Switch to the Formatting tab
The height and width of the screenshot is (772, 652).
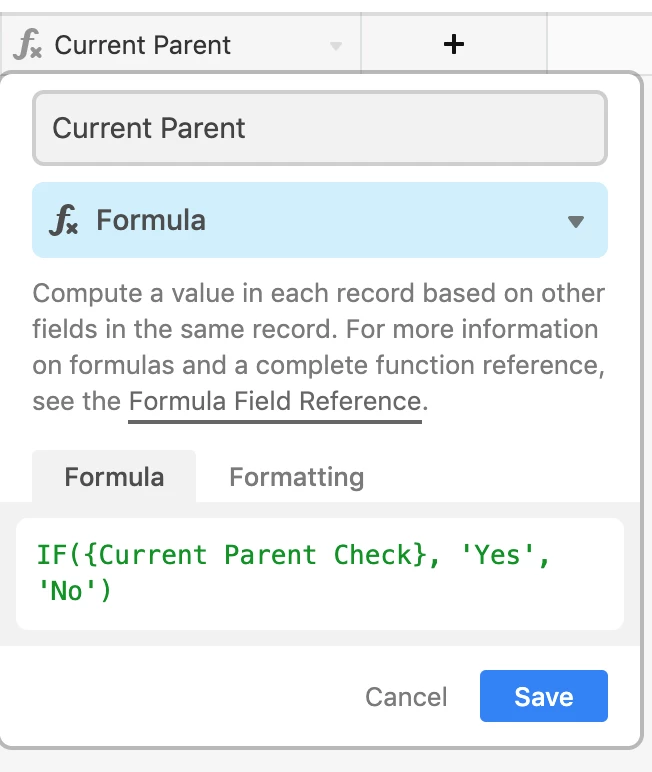[x=296, y=477]
